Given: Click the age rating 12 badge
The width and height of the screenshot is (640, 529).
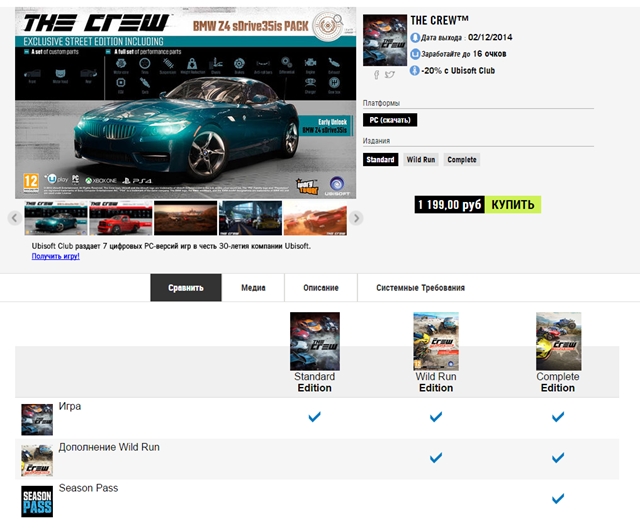Looking at the screenshot, I should coord(31,182).
